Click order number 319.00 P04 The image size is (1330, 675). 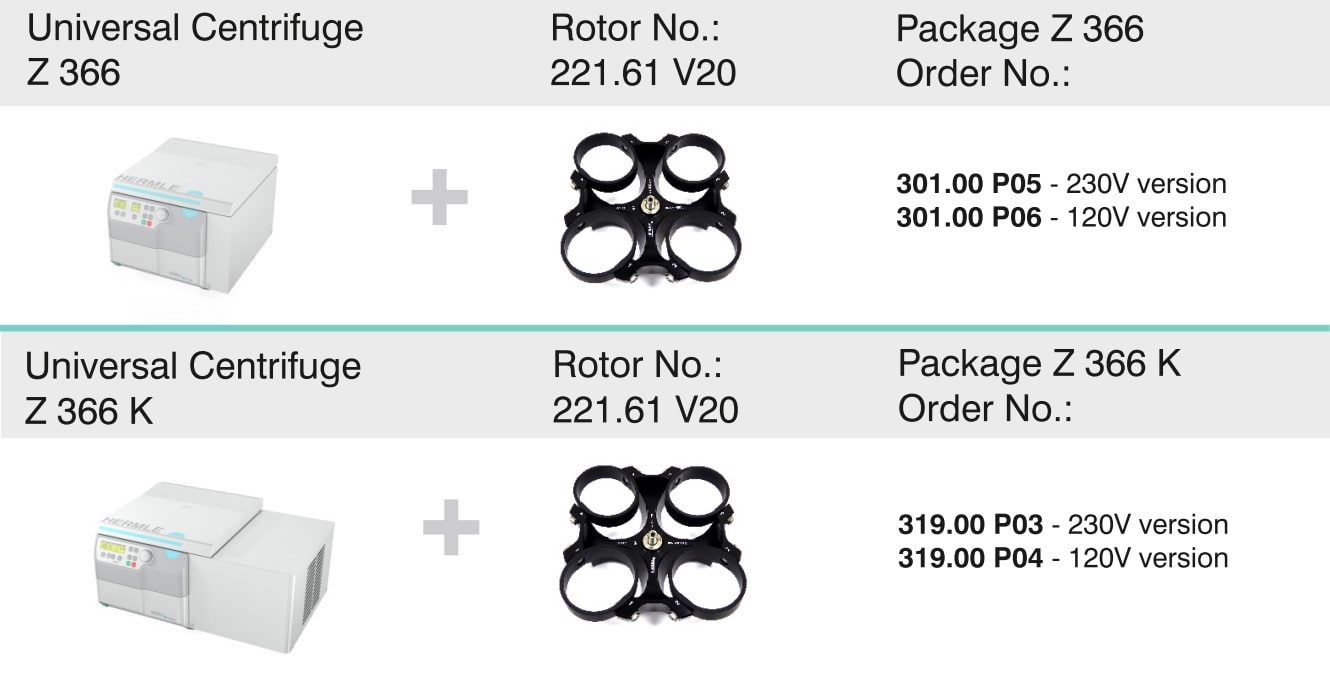pyautogui.click(x=970, y=557)
